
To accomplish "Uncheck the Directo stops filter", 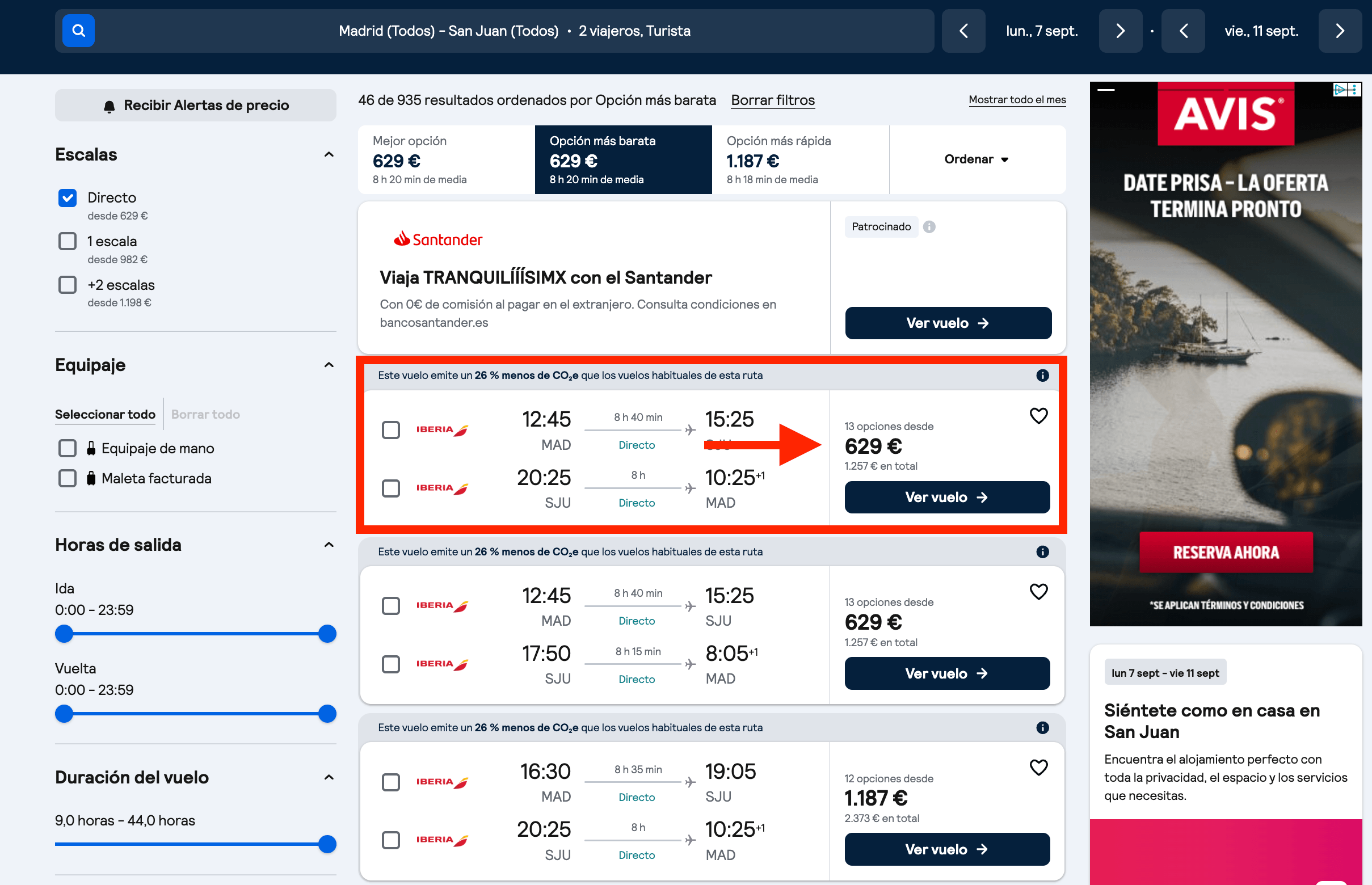I will (68, 197).
